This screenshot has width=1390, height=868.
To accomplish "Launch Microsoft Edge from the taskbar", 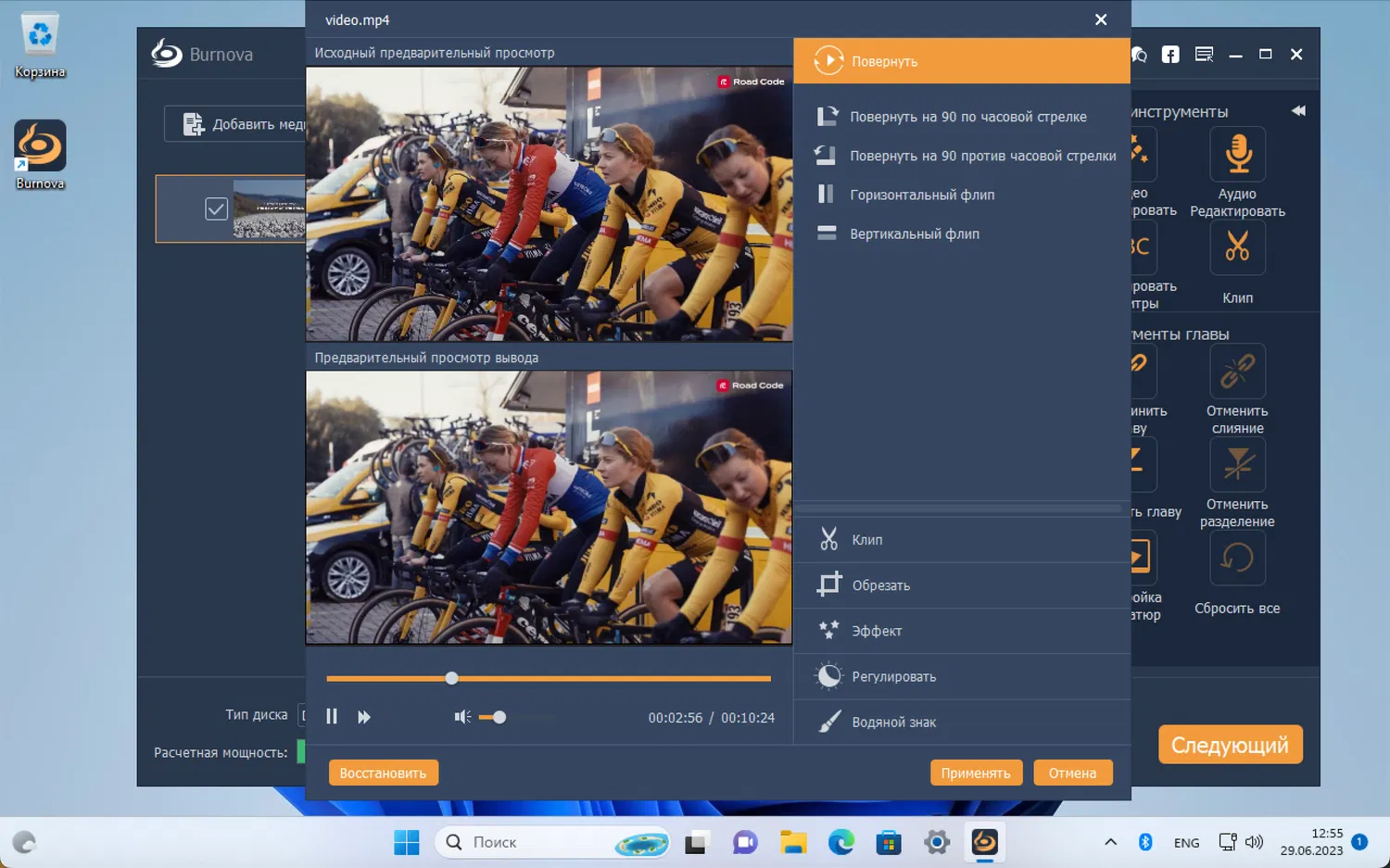I will pos(841,842).
